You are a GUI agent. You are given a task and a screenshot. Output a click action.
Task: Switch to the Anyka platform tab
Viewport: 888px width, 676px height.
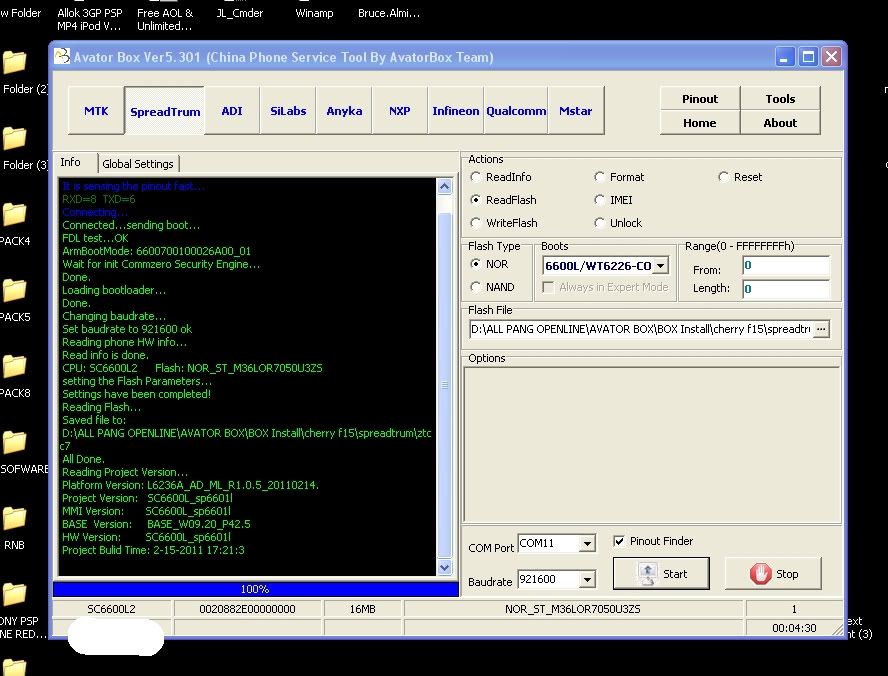(344, 111)
